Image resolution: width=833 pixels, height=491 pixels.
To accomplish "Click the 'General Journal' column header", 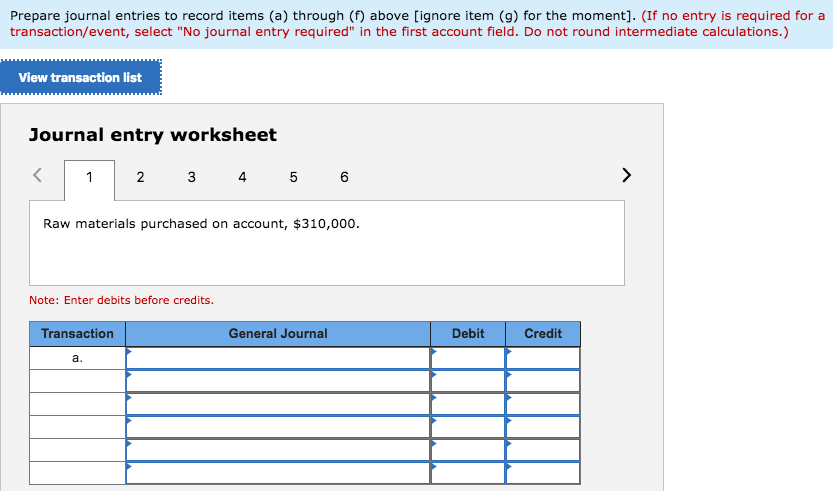I will point(278,334).
